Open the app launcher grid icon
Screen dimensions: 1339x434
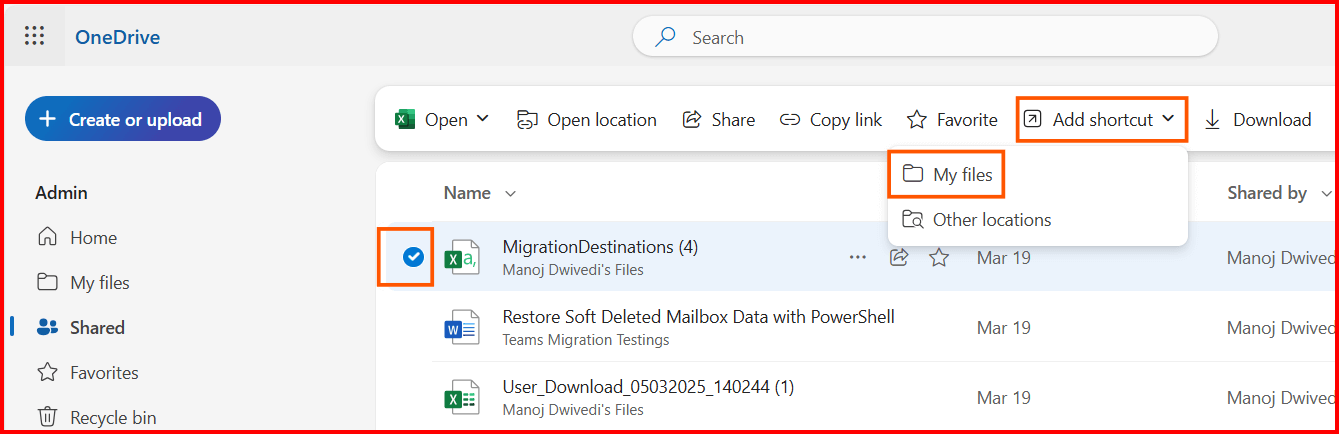click(x=35, y=37)
